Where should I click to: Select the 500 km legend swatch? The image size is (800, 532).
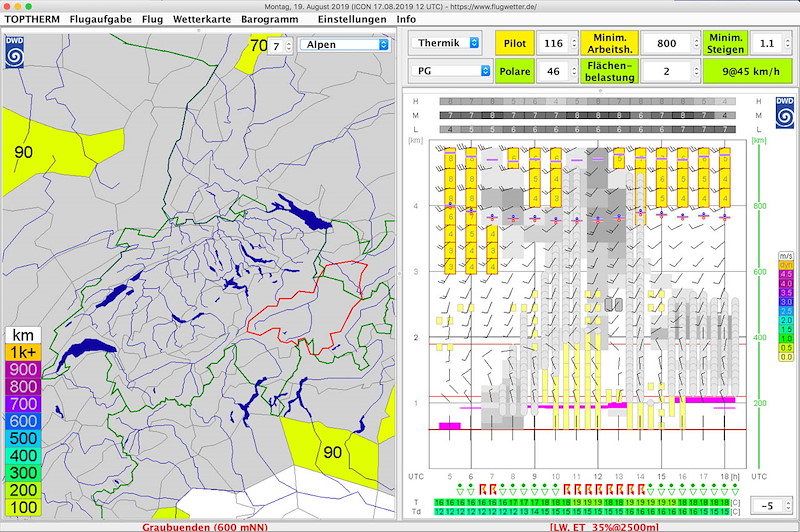pos(23,439)
